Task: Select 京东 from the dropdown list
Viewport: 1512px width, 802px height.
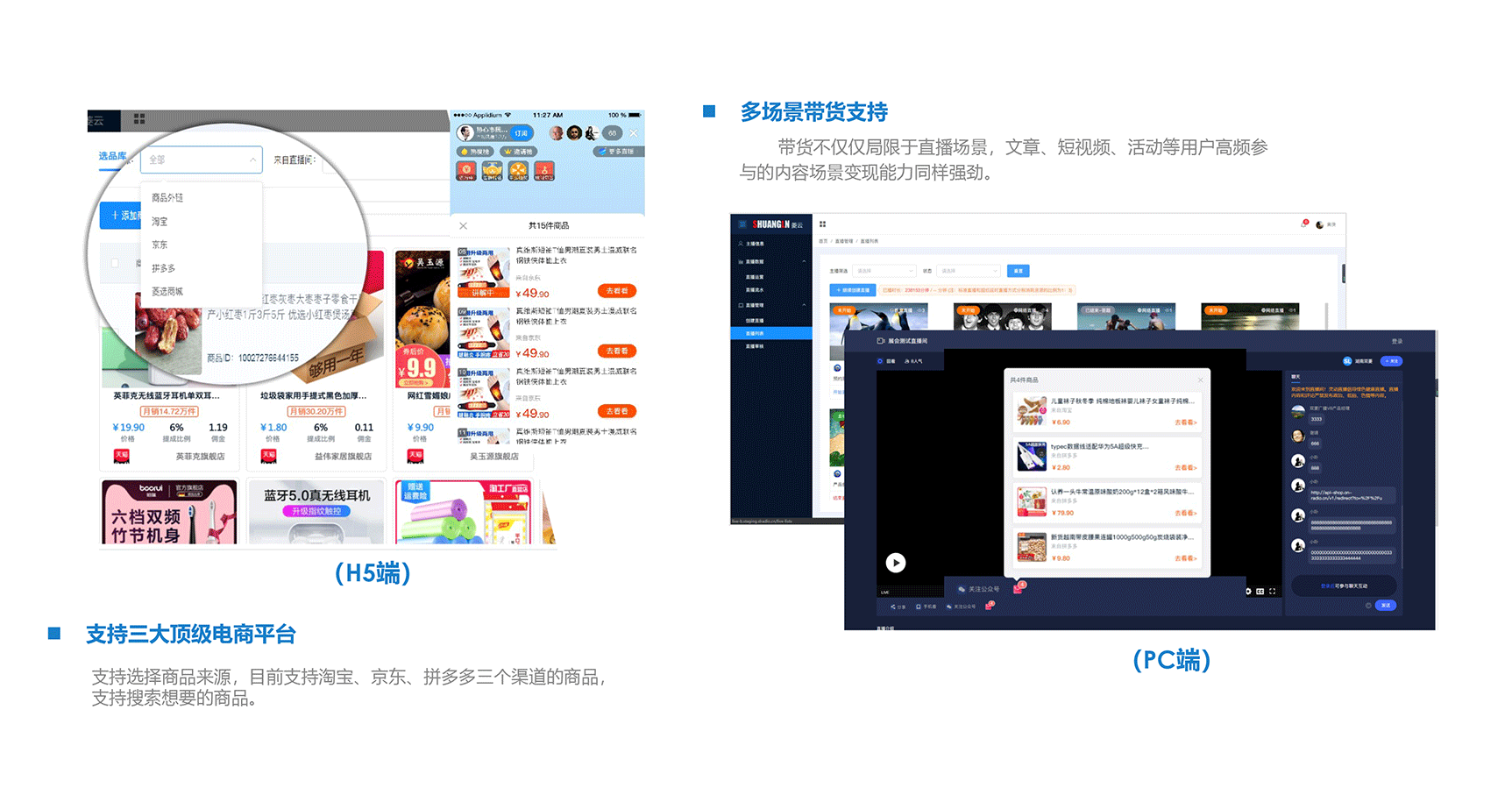Action: coord(160,245)
